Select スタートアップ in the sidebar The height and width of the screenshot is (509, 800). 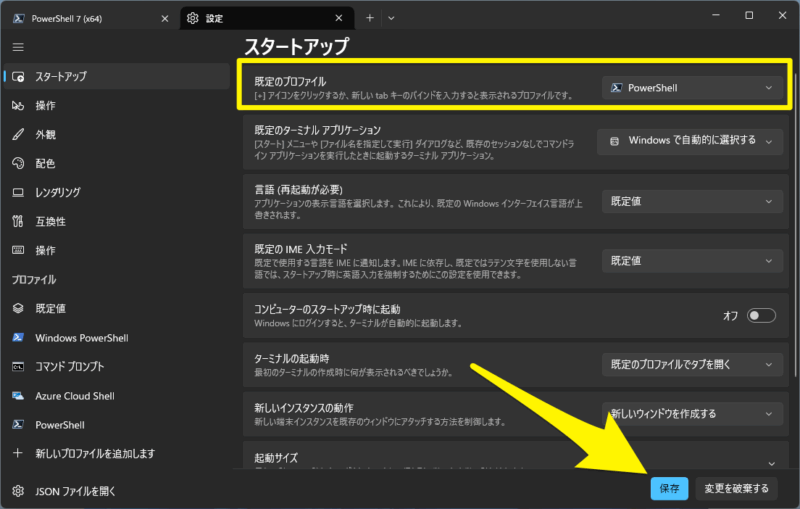116,77
